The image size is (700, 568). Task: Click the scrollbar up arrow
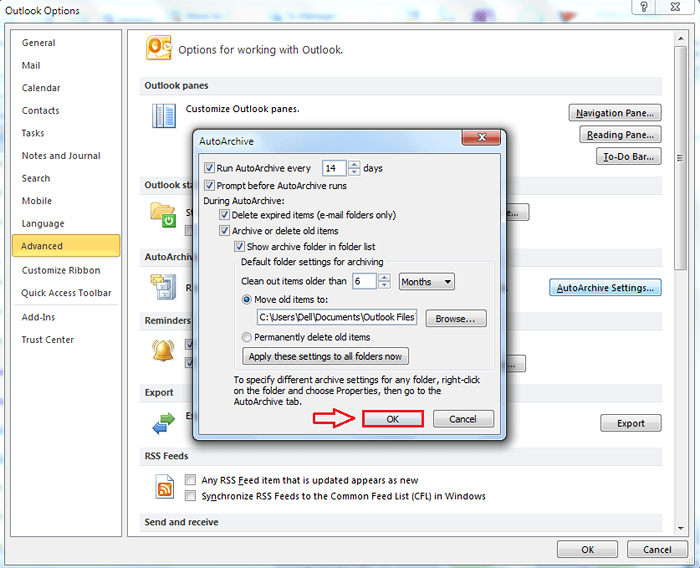click(680, 38)
